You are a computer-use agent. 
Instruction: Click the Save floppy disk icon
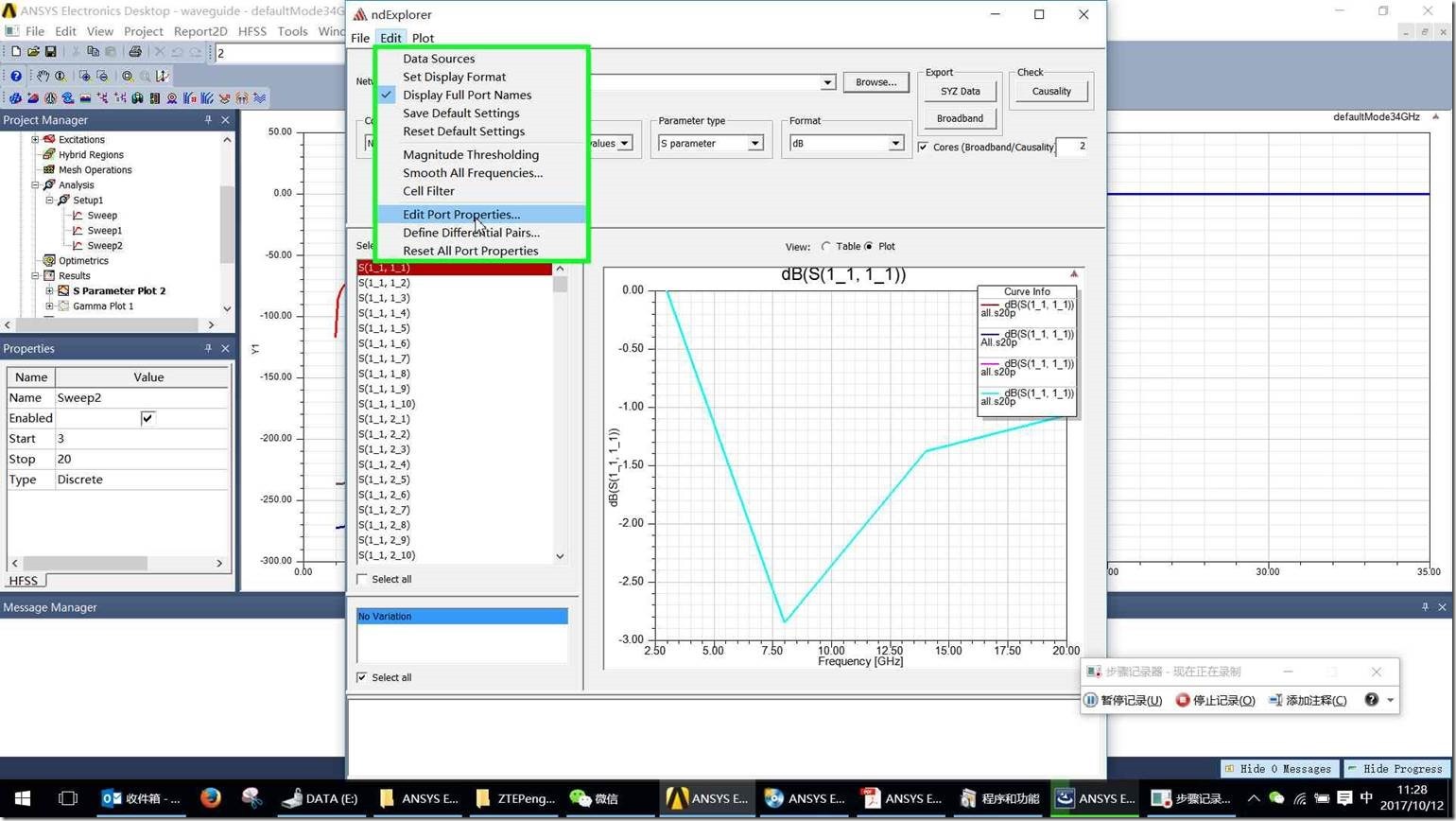(50, 52)
